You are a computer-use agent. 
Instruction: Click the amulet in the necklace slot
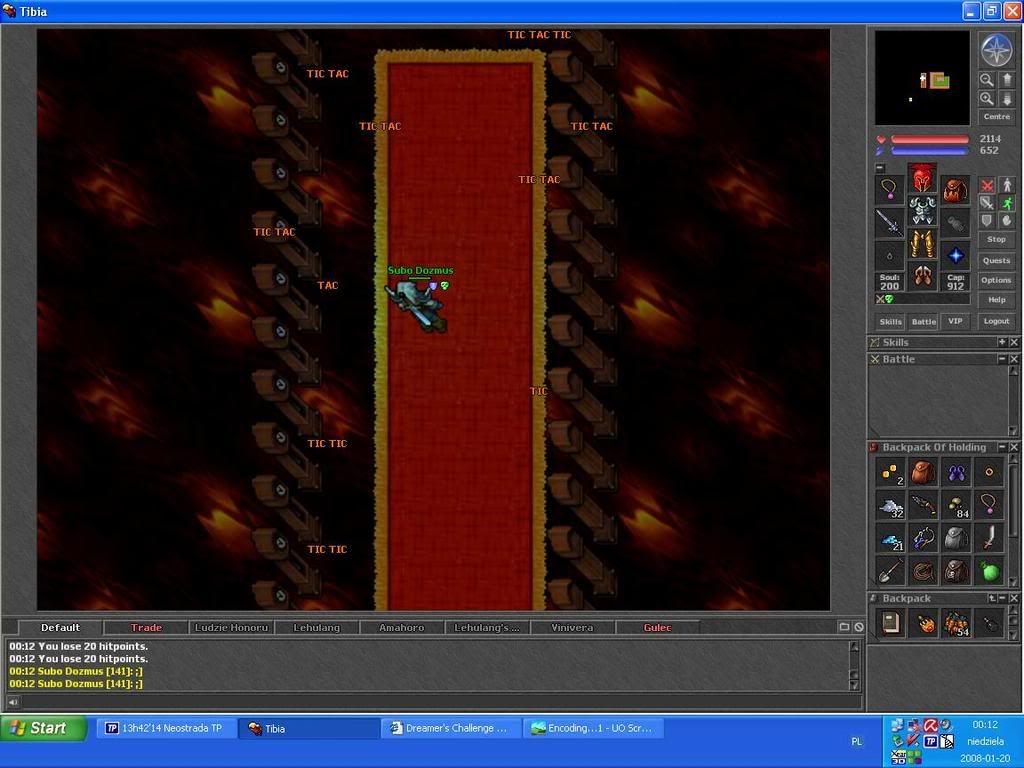(x=889, y=189)
